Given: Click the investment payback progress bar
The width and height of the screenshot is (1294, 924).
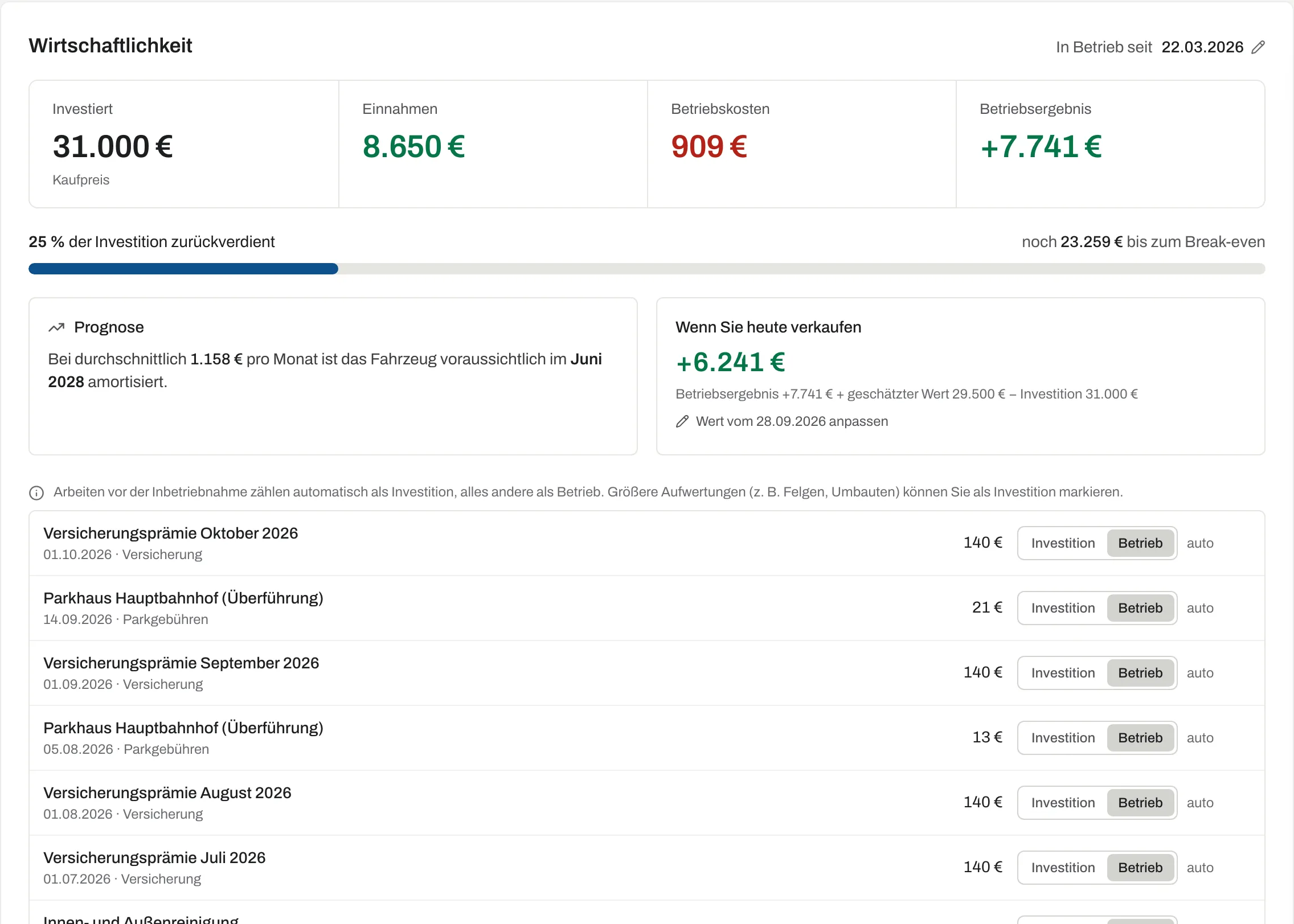Looking at the screenshot, I should (647, 269).
